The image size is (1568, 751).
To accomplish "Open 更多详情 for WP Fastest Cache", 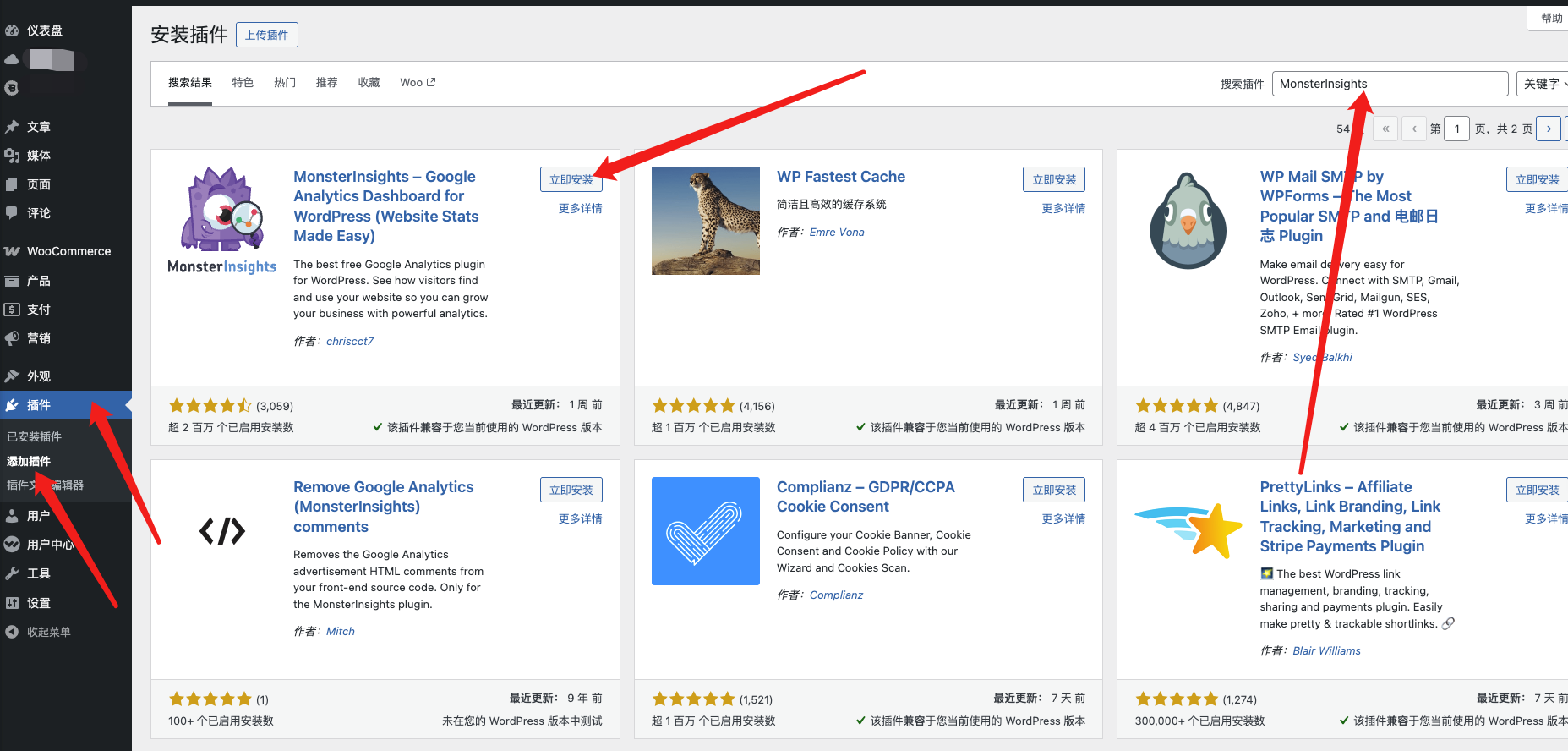I will 1063,208.
